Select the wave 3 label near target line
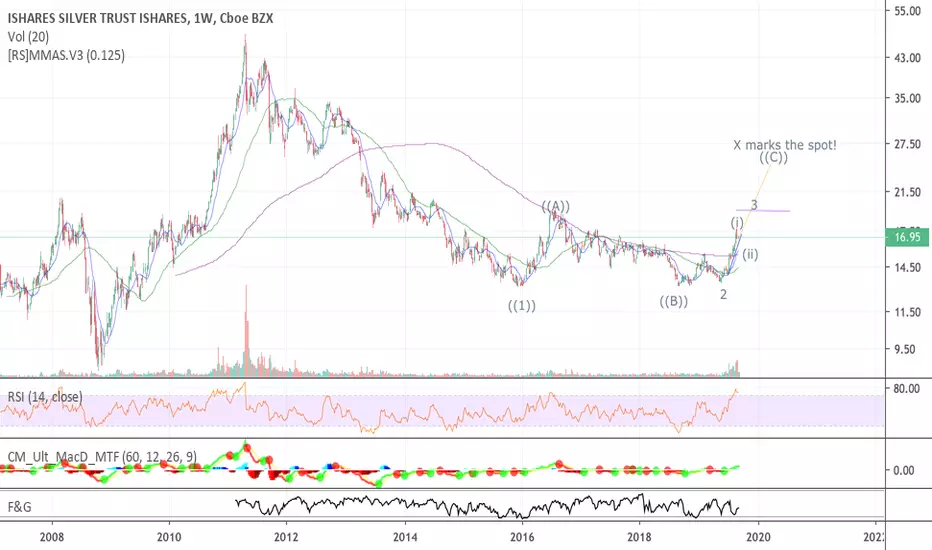This screenshot has width=932, height=550. [754, 205]
